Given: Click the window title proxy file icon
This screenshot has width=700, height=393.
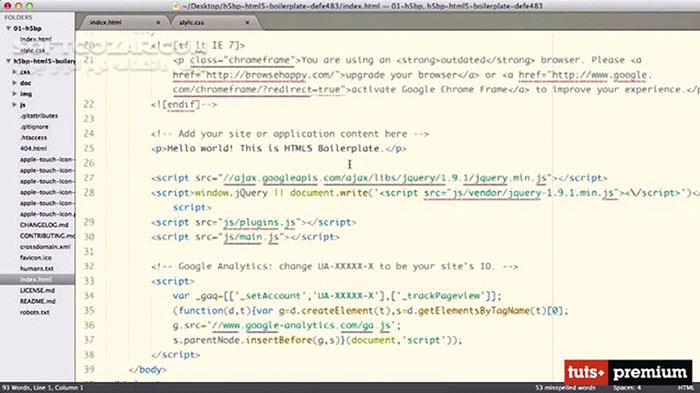Looking at the screenshot, I should pyautogui.click(x=176, y=6).
